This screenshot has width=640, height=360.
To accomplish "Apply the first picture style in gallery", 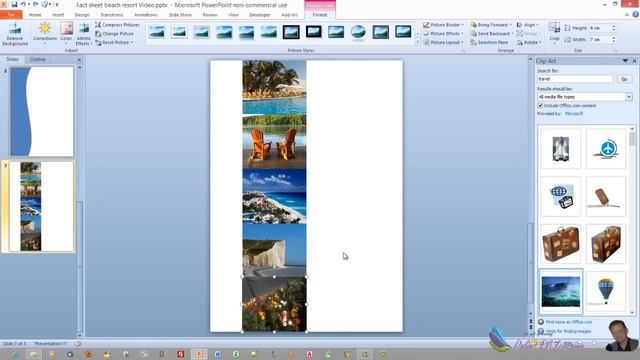I will (x=157, y=32).
